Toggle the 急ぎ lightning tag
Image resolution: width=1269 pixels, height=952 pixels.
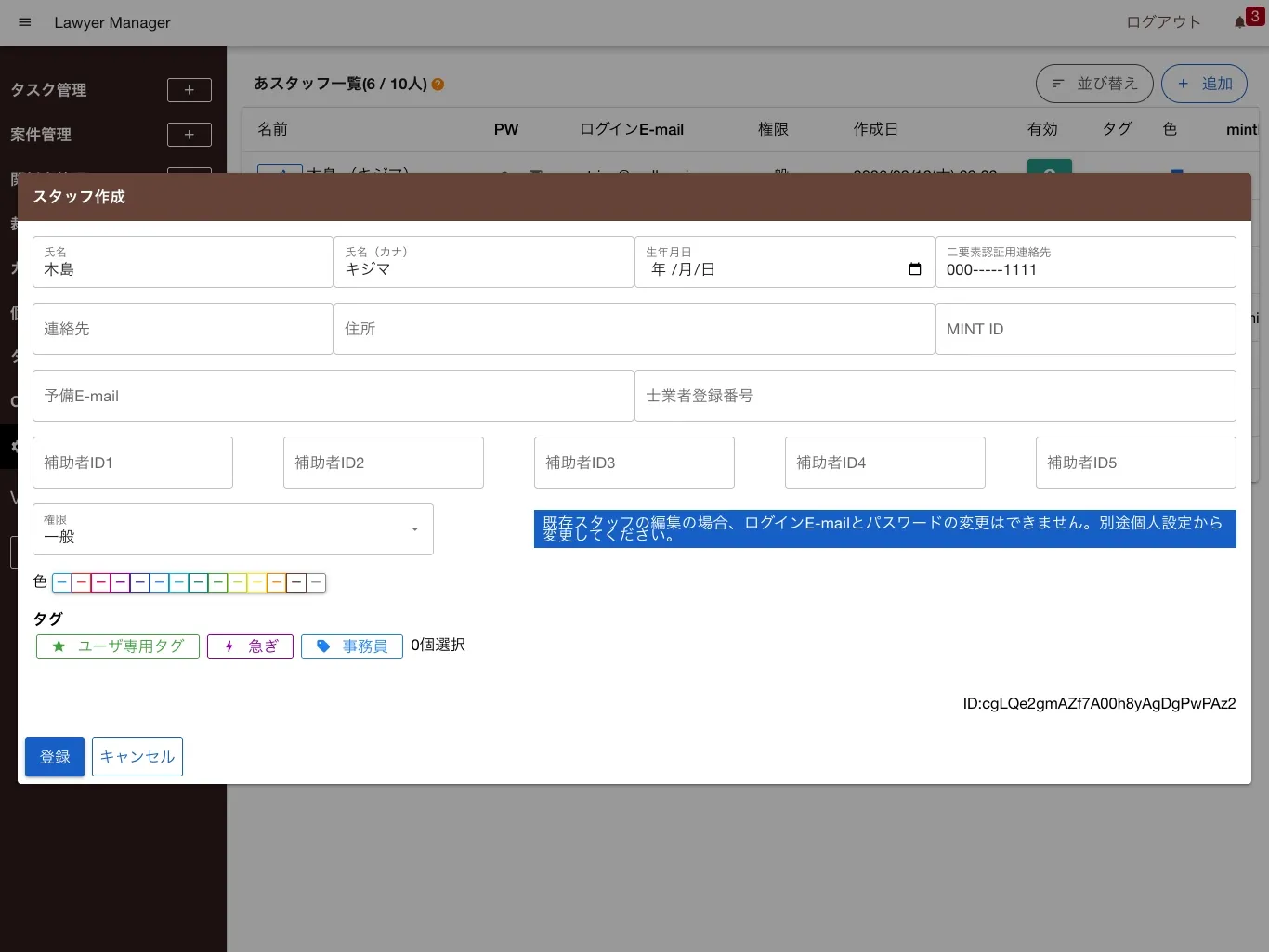point(250,646)
